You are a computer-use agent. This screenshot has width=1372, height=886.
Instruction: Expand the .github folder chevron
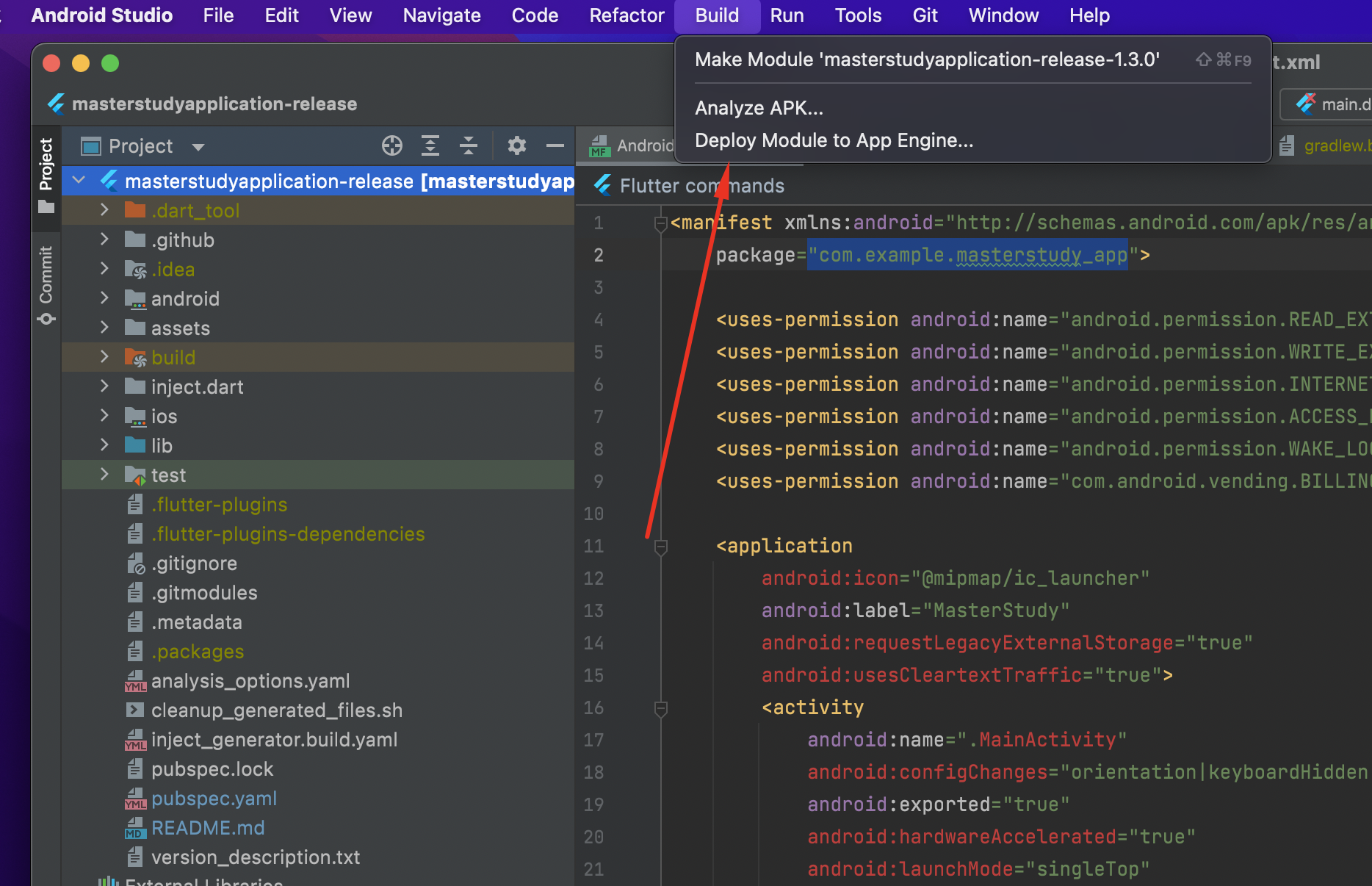tap(104, 239)
